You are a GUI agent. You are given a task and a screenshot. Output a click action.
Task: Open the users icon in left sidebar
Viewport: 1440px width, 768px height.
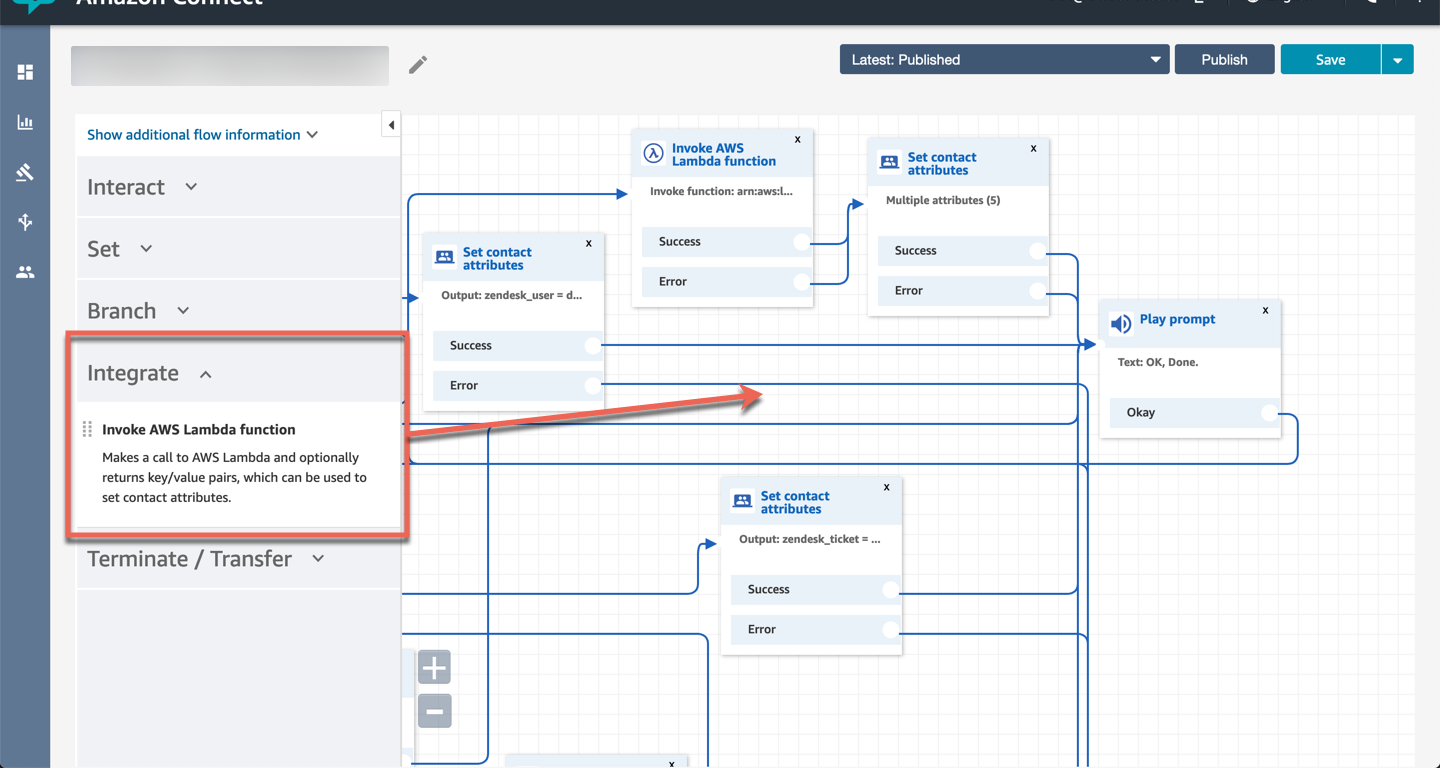pyautogui.click(x=25, y=272)
